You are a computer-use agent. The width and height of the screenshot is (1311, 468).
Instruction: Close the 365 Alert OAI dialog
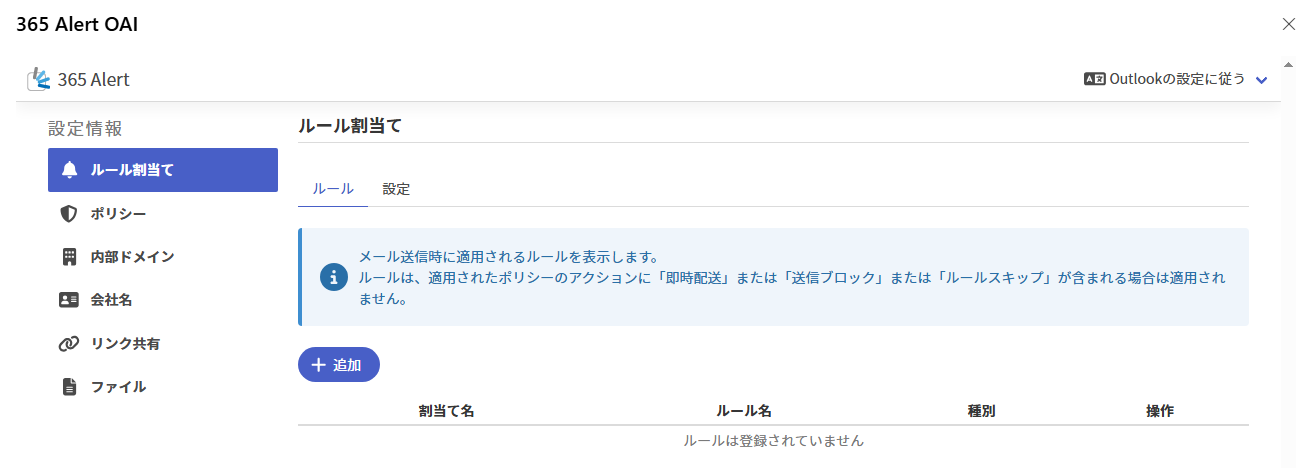coord(1289,24)
